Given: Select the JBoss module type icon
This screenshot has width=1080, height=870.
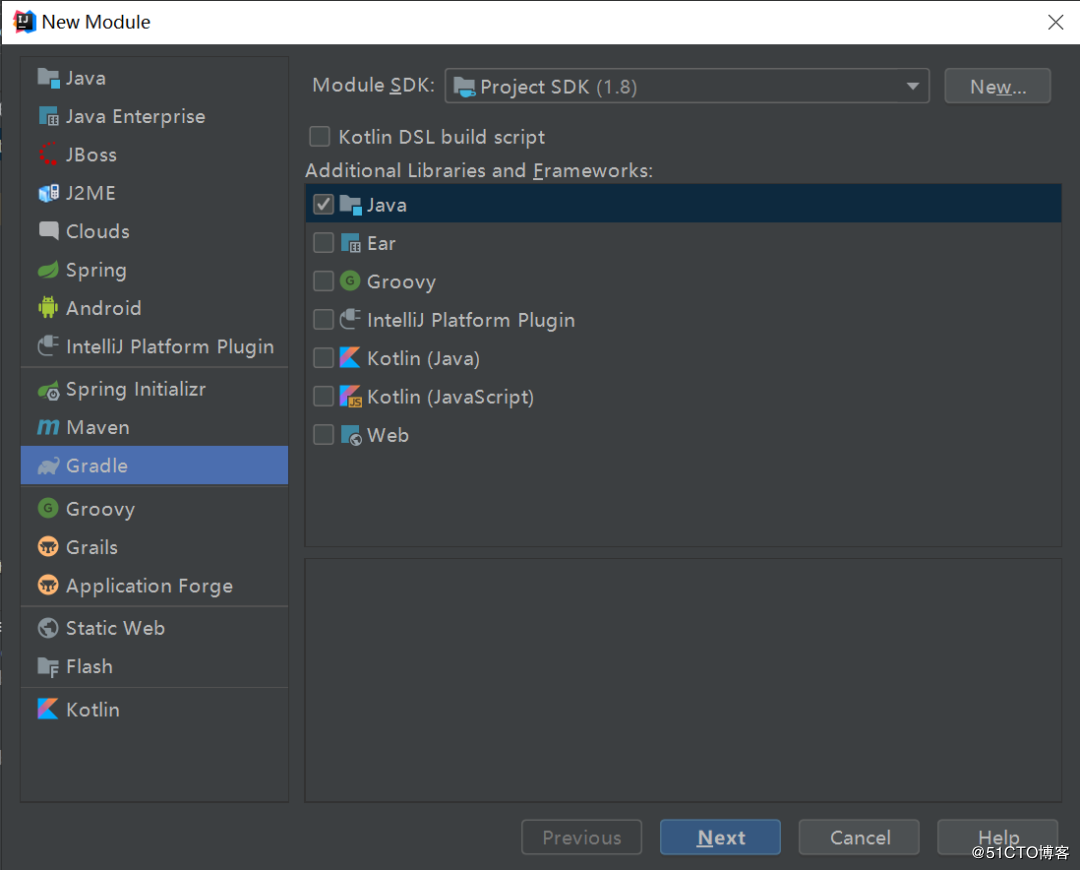Looking at the screenshot, I should click(x=48, y=154).
